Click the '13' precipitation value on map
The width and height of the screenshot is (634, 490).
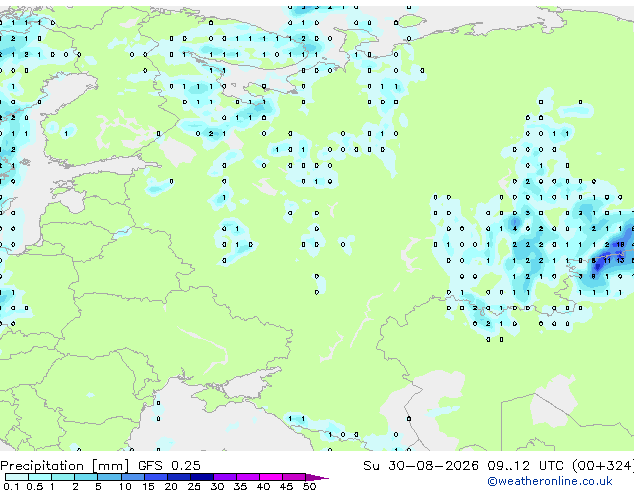pos(620,260)
